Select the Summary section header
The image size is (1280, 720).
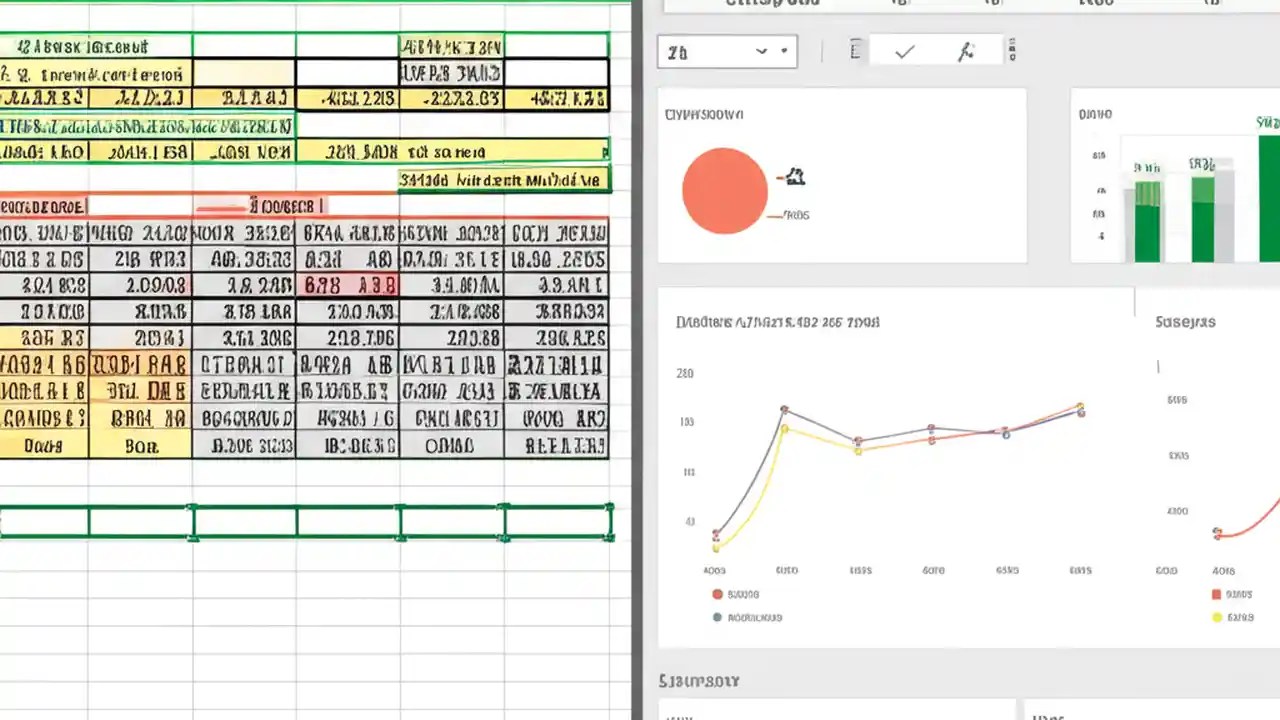tap(697, 680)
